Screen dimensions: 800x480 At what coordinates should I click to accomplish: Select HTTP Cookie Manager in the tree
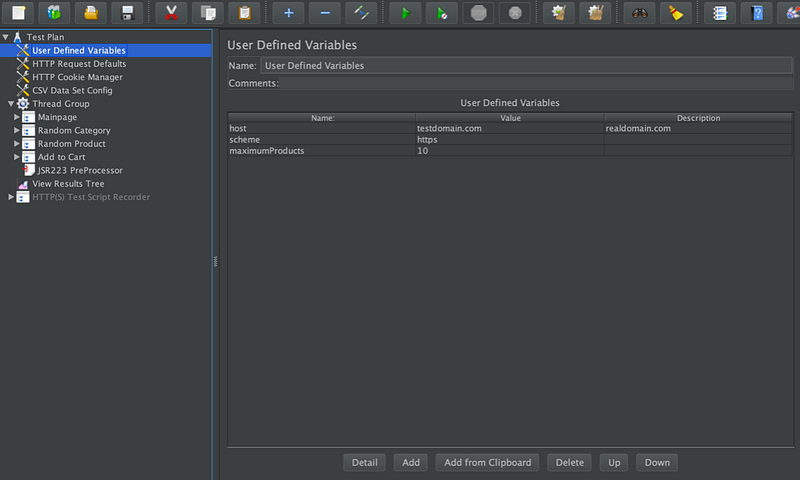[77, 77]
